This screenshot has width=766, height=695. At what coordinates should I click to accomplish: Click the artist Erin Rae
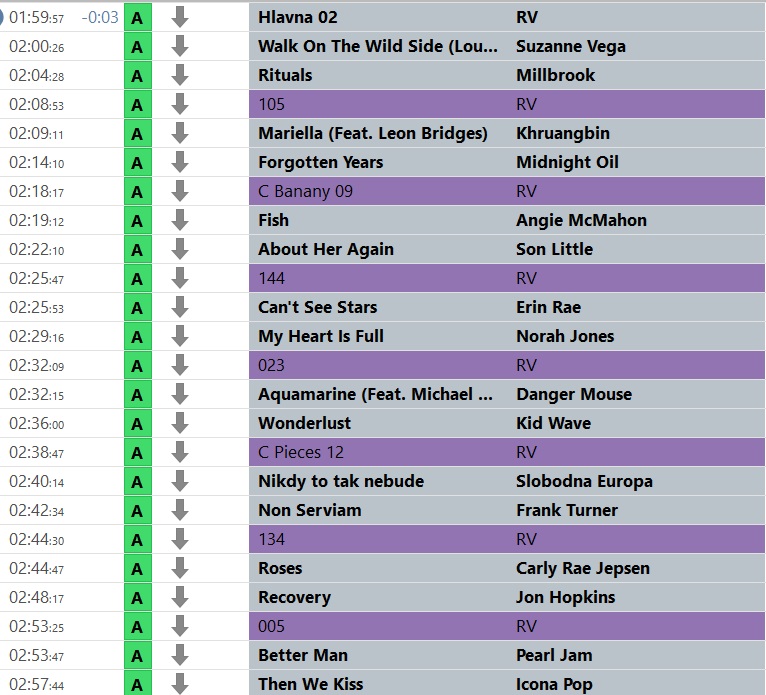click(548, 308)
